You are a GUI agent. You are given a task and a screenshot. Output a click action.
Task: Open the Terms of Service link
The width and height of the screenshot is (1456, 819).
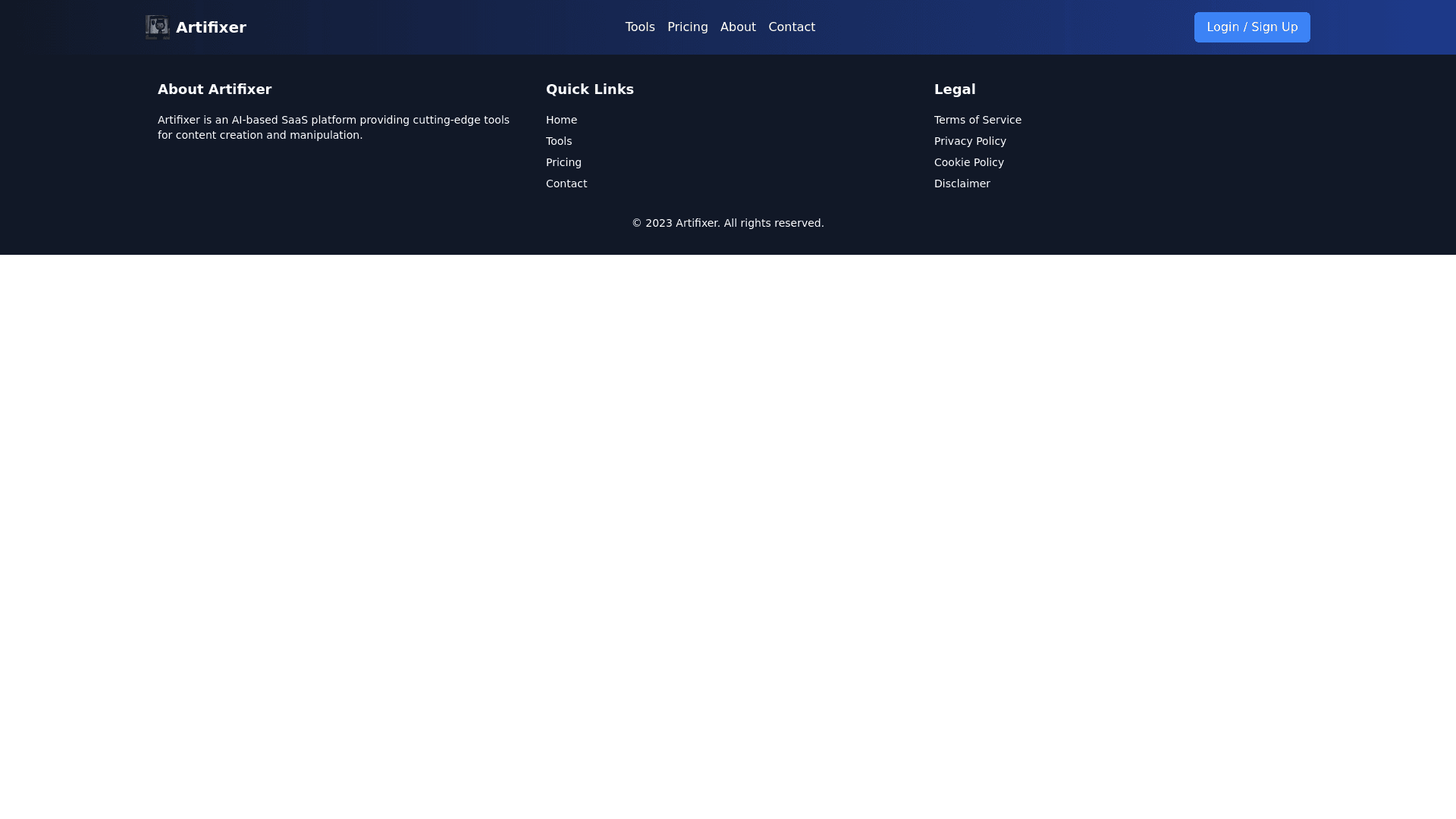coord(977,120)
